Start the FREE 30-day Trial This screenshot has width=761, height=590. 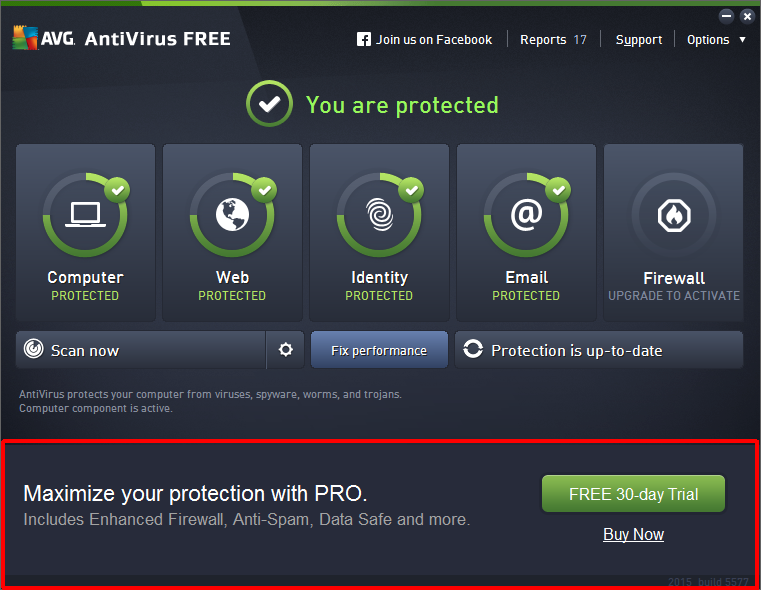tap(633, 494)
